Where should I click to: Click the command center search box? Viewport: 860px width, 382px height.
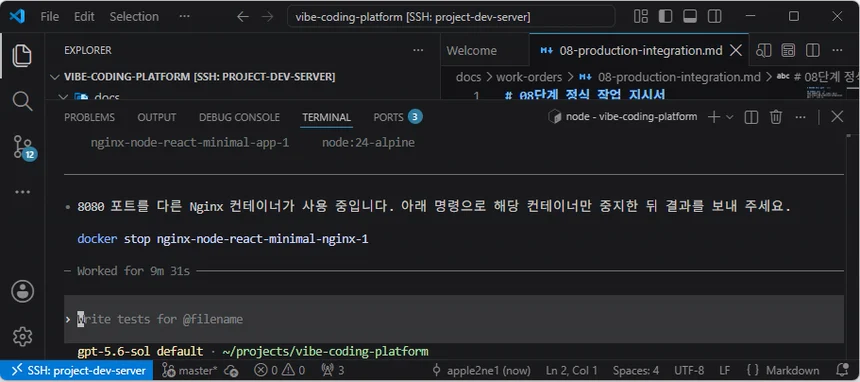(451, 16)
